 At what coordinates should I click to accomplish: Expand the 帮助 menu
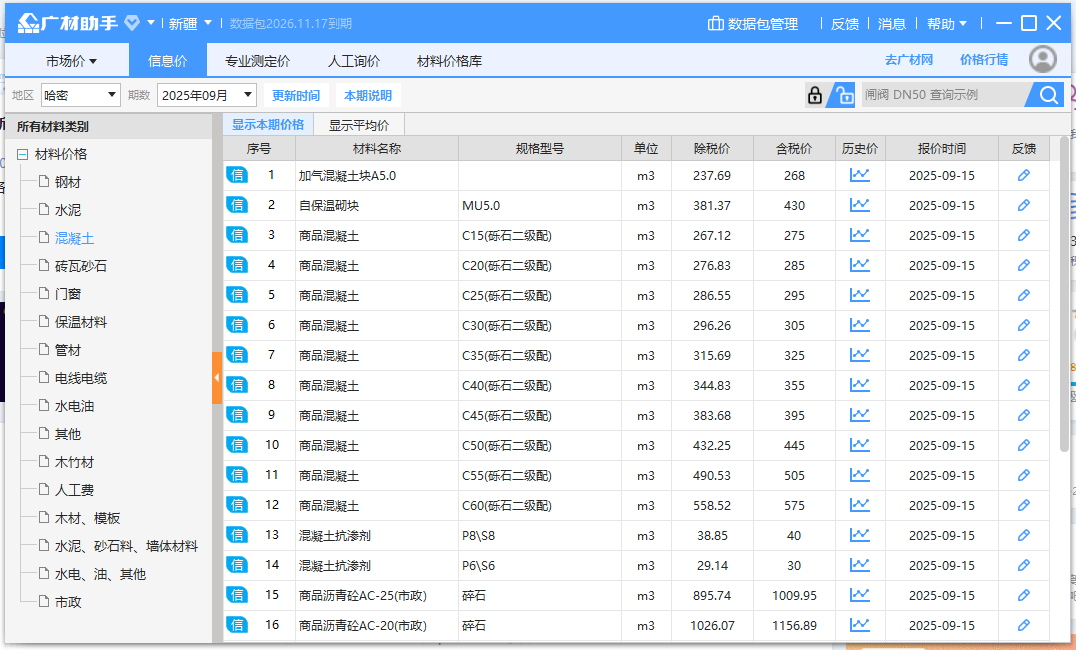pos(946,24)
